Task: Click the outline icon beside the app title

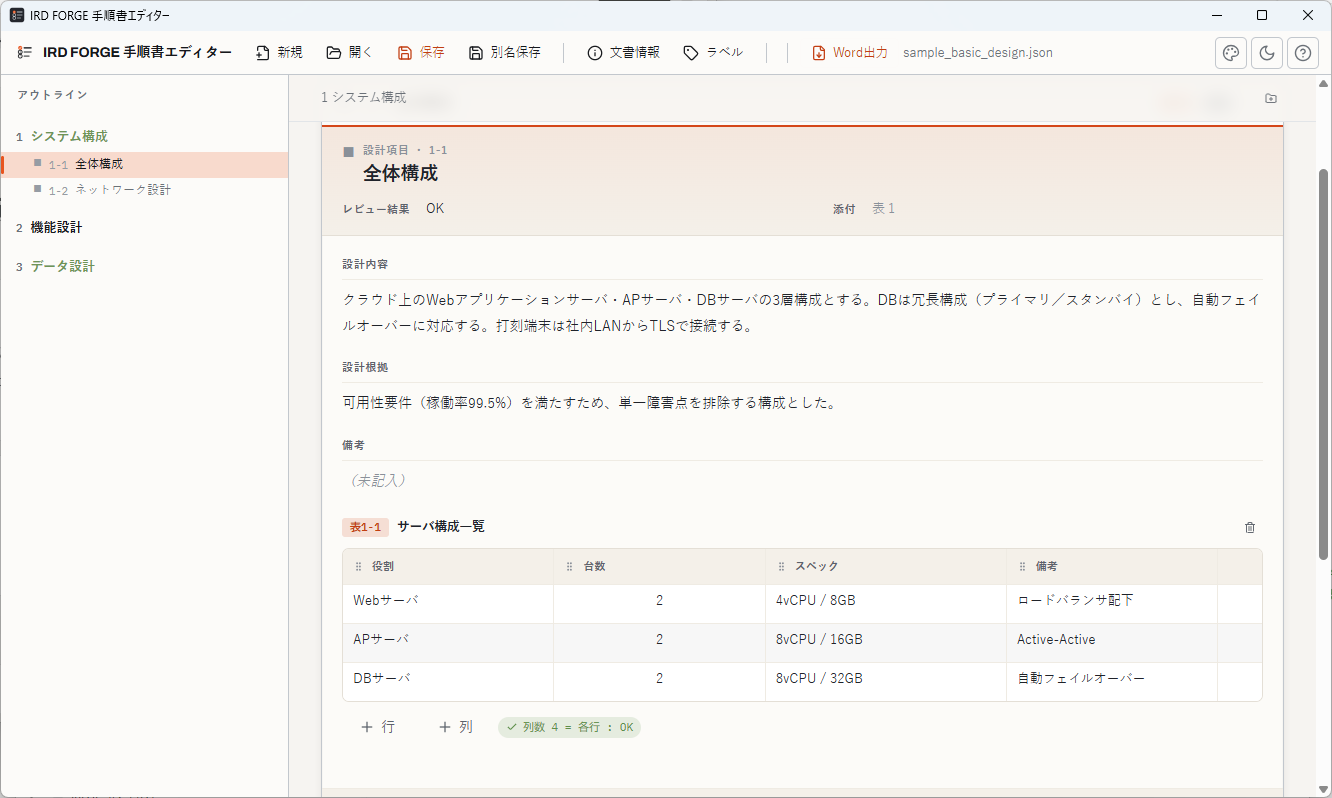Action: [x=25, y=52]
